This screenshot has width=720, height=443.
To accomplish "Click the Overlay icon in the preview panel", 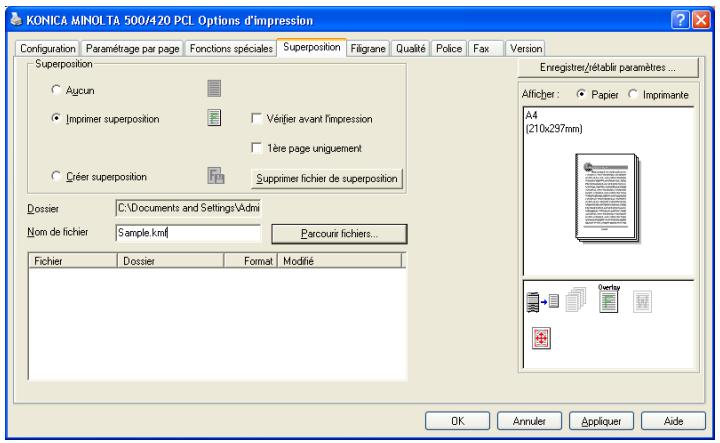I will [608, 299].
